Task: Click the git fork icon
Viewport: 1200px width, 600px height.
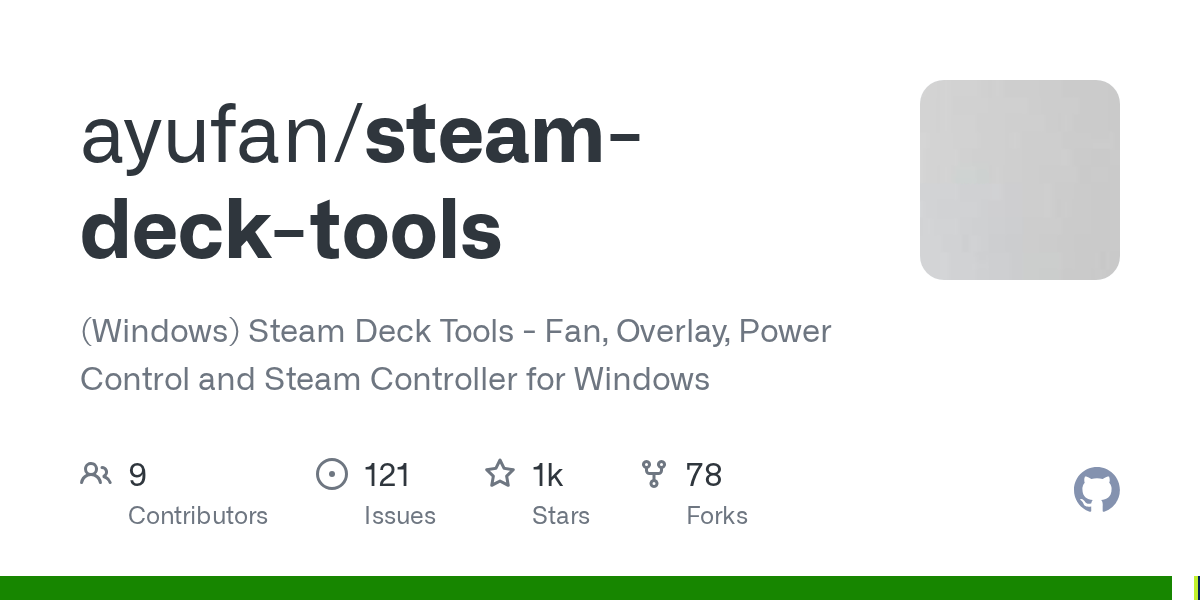Action: coord(654,474)
